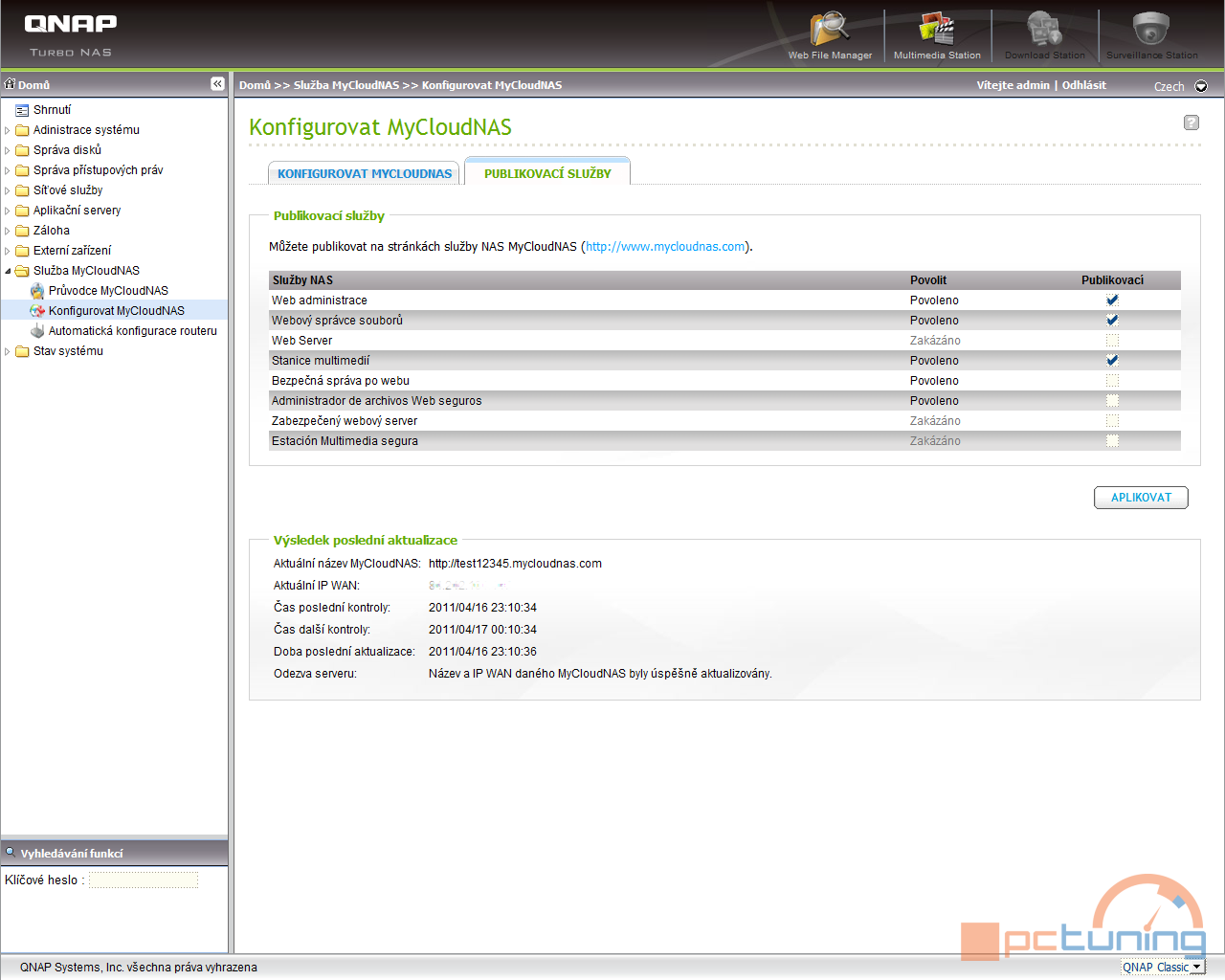Expand Adinistrace systému tree node

click(x=8, y=130)
